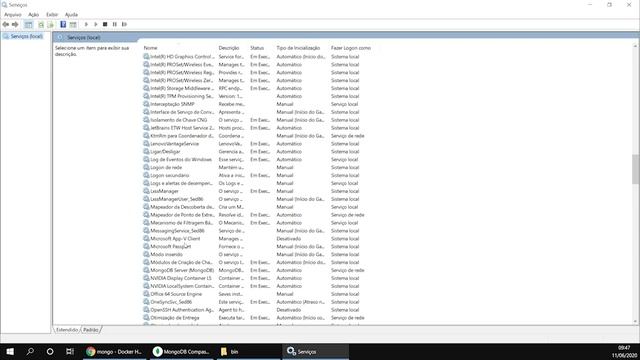Select the NVIDIA LocalSystem Container service

(182, 286)
